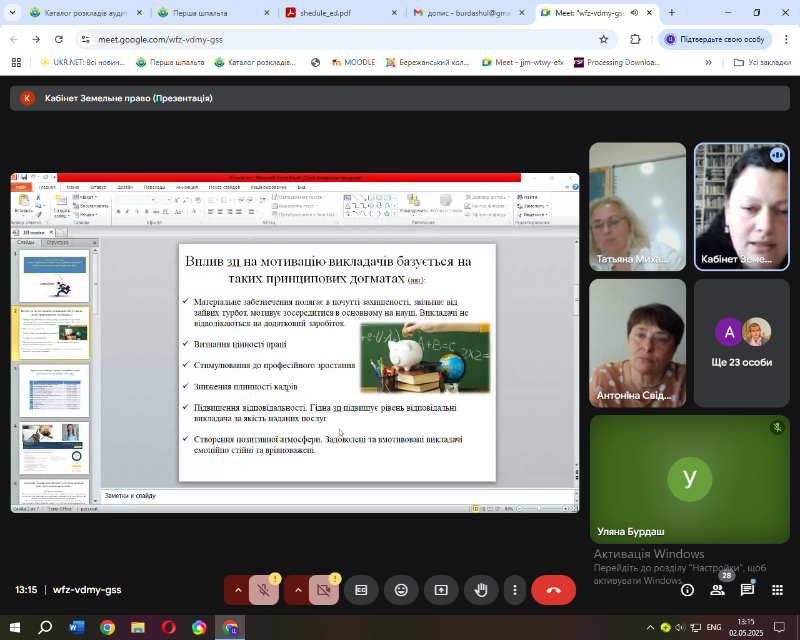The height and width of the screenshot is (640, 800).
Task: Open the activities grid icon
Action: pos(776,590)
